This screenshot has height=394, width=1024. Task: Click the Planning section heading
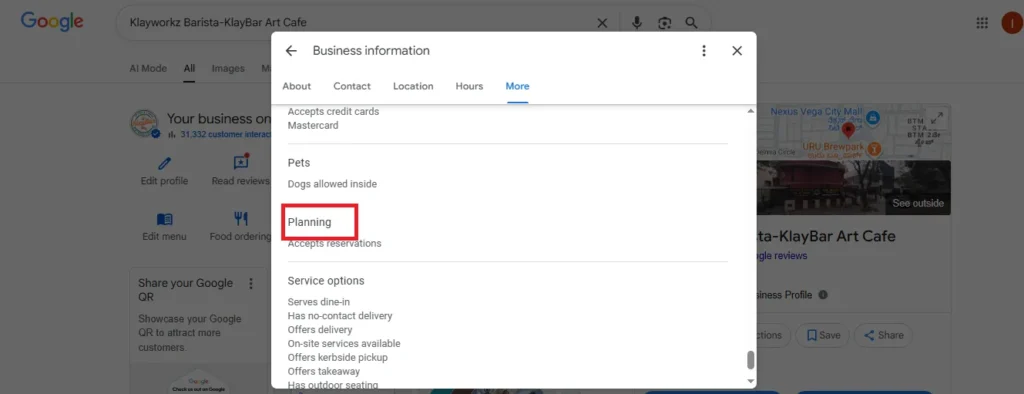tap(310, 222)
